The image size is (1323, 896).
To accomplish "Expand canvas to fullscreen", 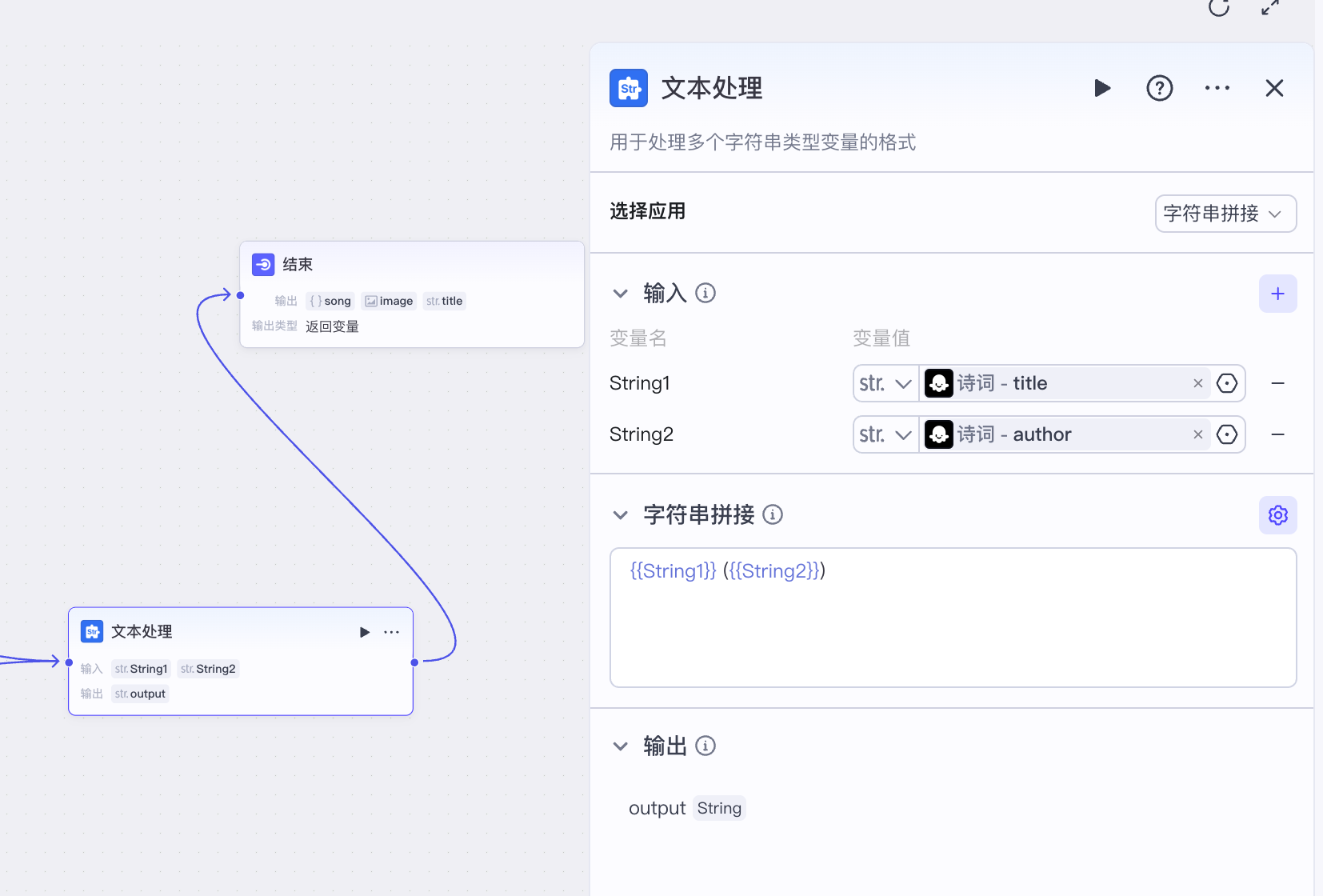I will [x=1270, y=9].
